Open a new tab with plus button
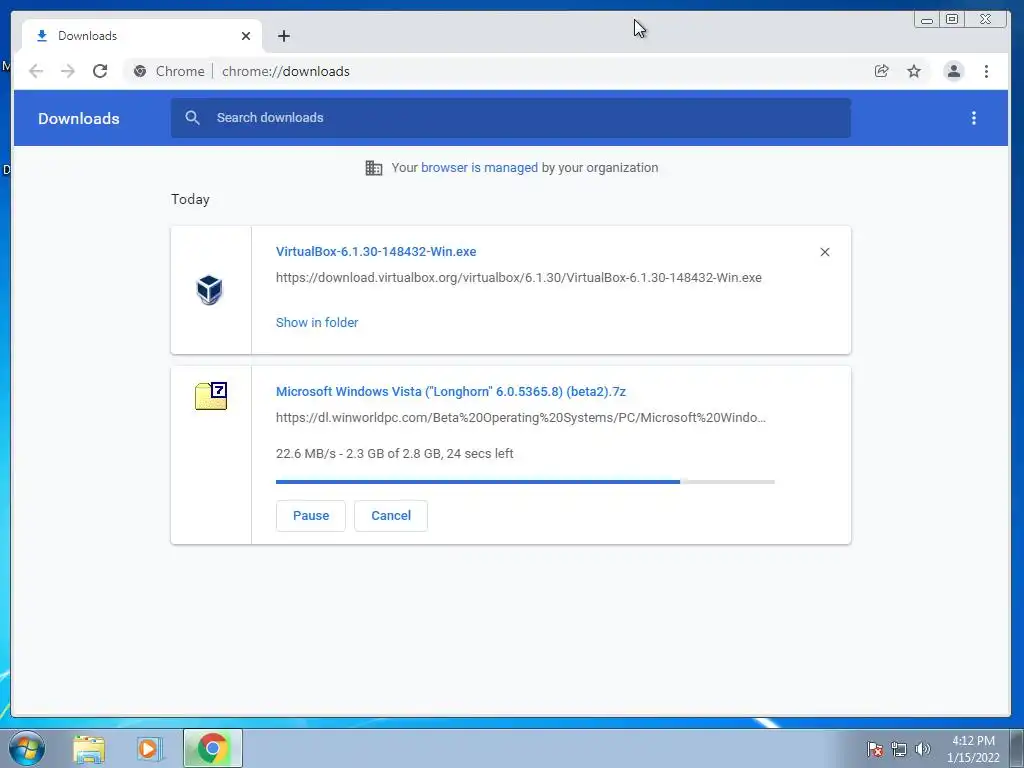 coord(283,36)
